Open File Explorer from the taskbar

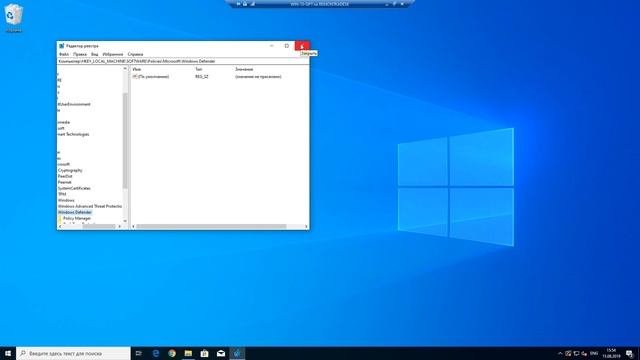pos(188,353)
